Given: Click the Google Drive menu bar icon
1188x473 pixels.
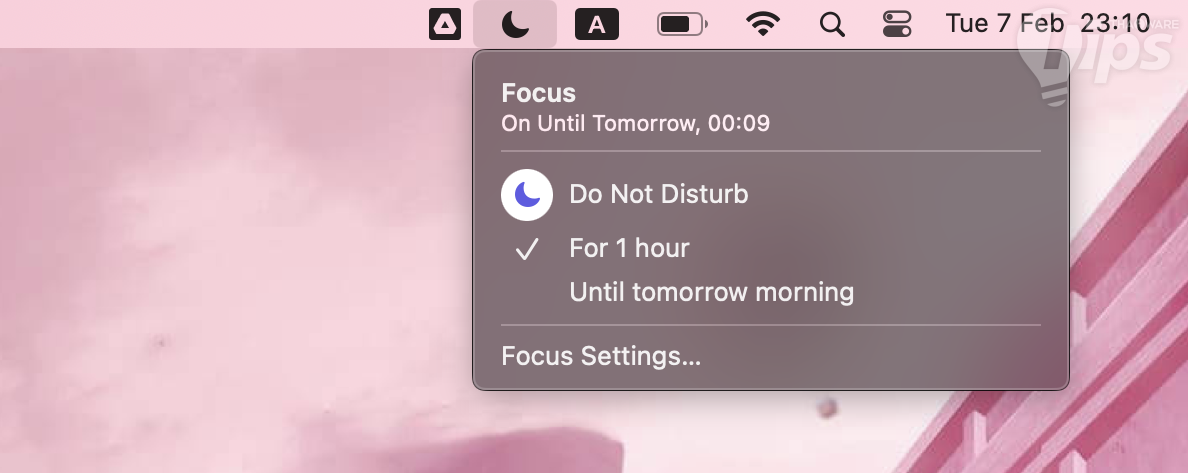Looking at the screenshot, I should click(x=445, y=24).
